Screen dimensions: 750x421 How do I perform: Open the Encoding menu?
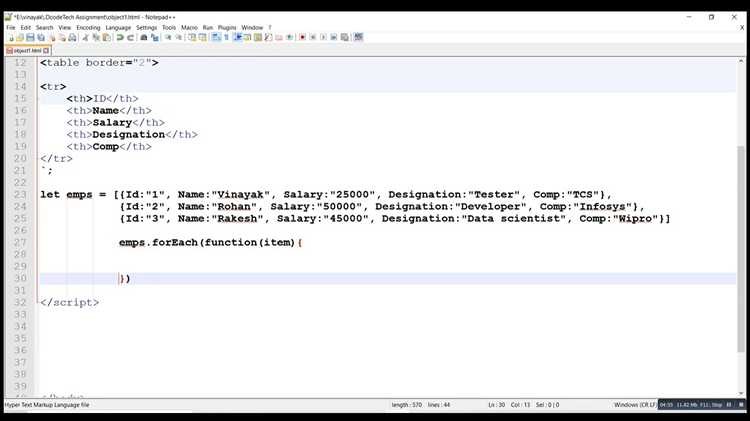pyautogui.click(x=88, y=28)
